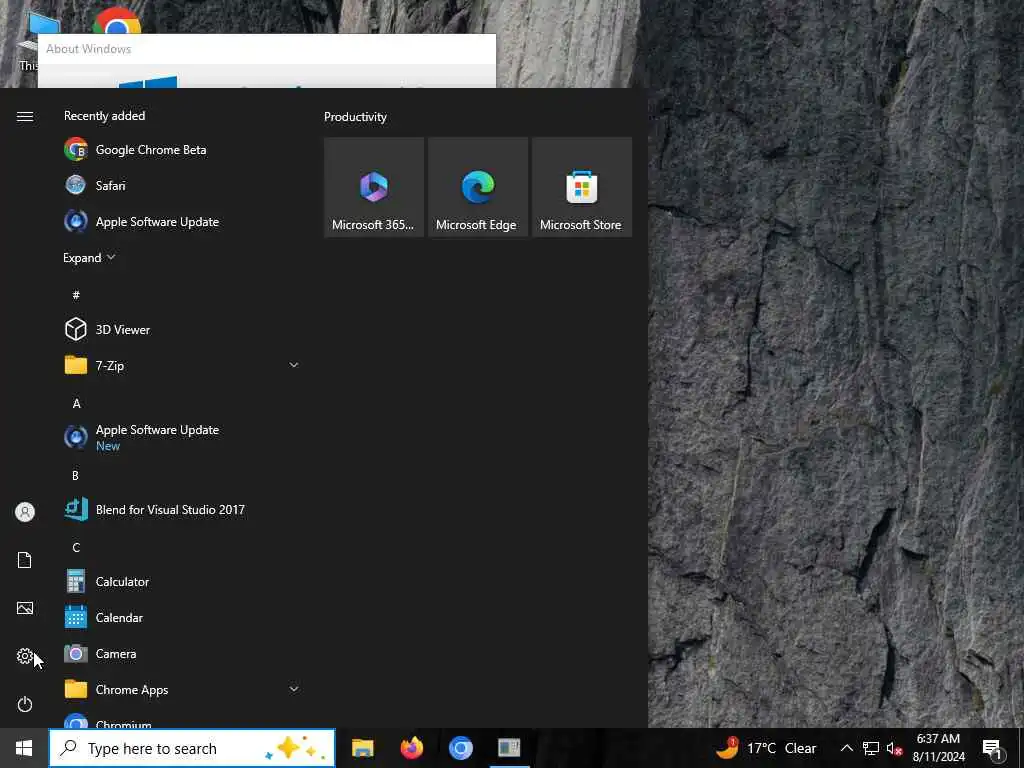This screenshot has height=768, width=1024.
Task: Click the Power button in Start
Action: [25, 704]
